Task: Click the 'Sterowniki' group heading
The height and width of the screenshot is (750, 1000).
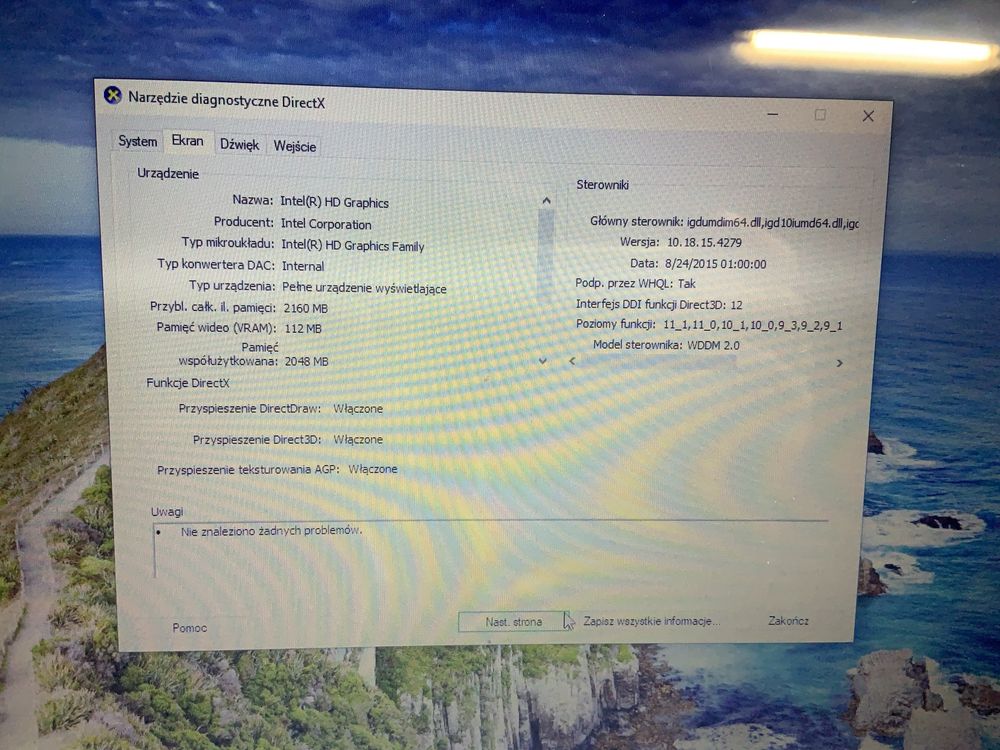Action: tap(602, 184)
